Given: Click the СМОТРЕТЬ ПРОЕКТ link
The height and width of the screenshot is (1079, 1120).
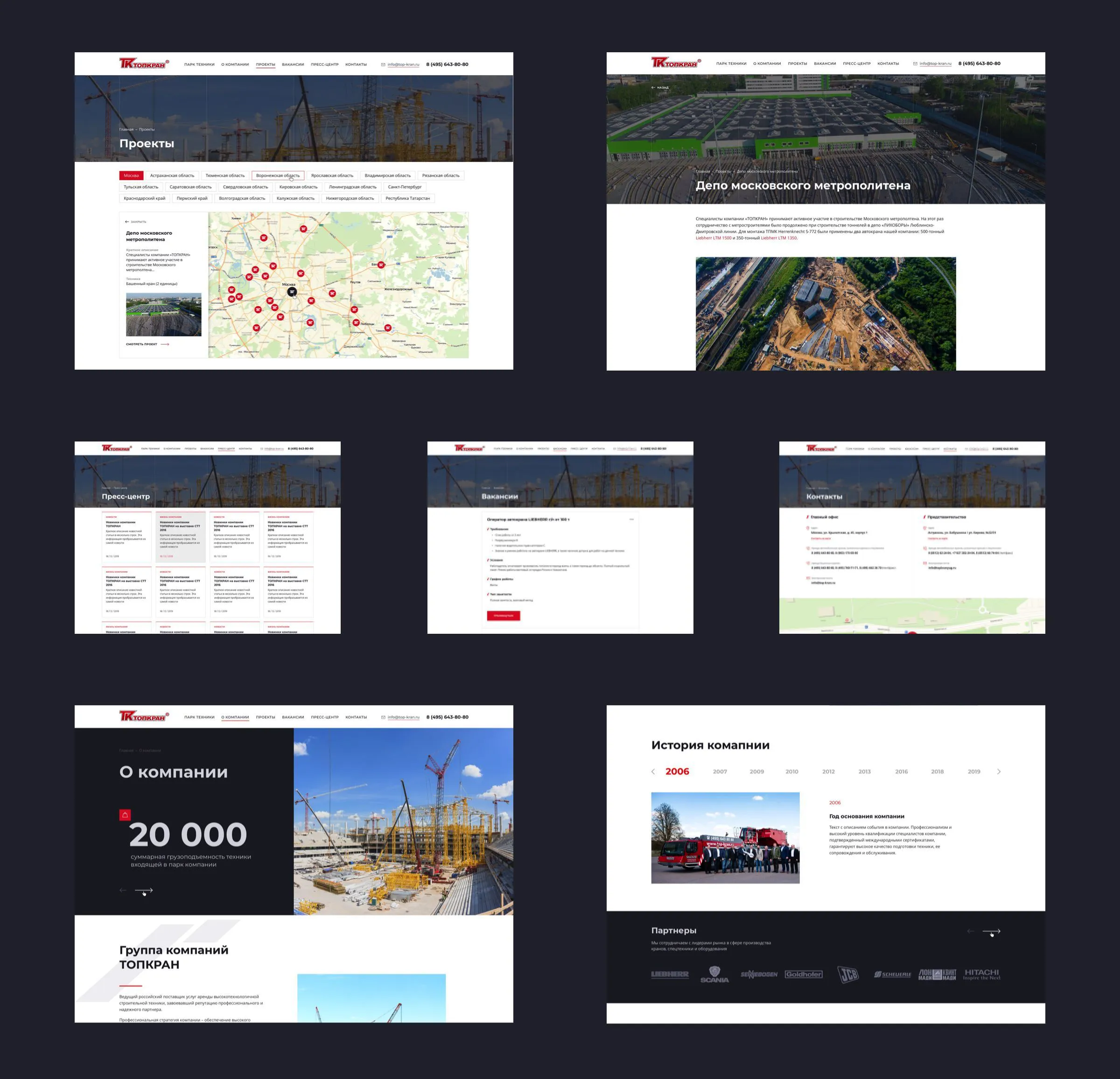Looking at the screenshot, I should coord(142,344).
